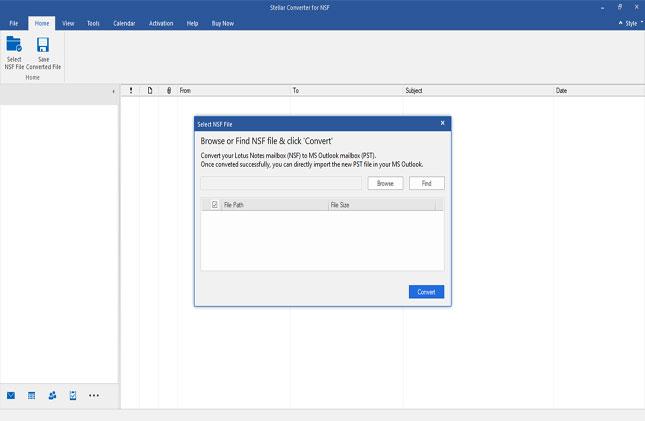
Task: Open the Mail view icon in bottom bar
Action: click(11, 396)
